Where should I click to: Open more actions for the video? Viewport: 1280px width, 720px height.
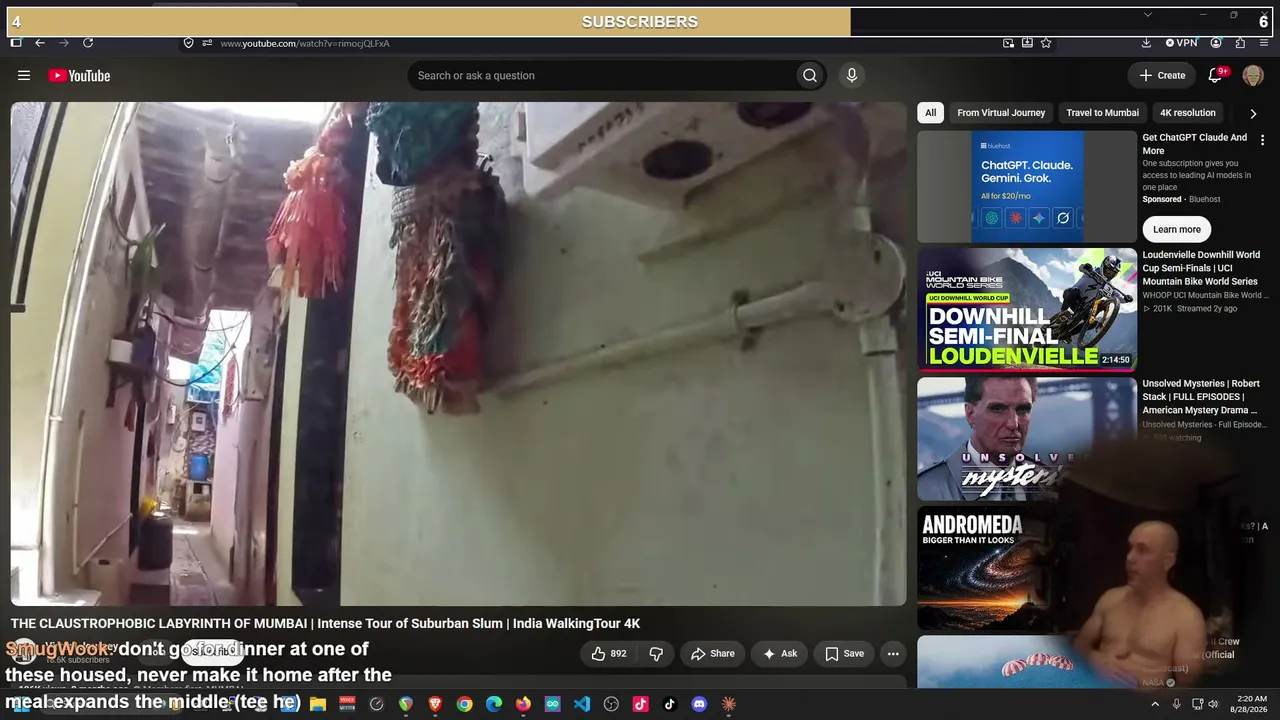pos(893,654)
